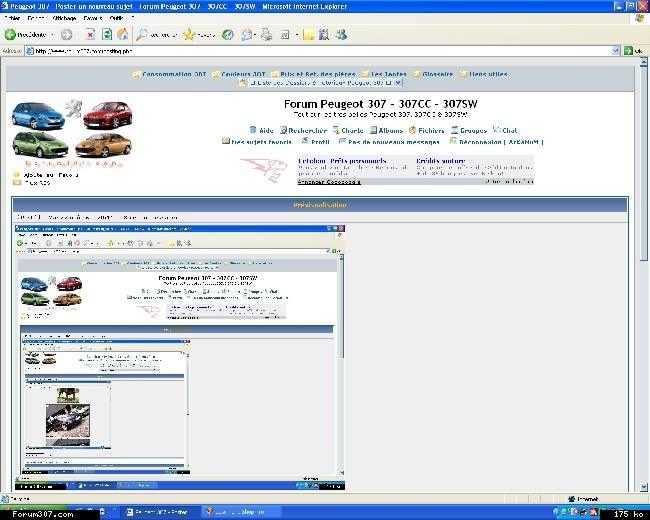
Task: Switch to the second taskbar window button
Action: click(242, 512)
